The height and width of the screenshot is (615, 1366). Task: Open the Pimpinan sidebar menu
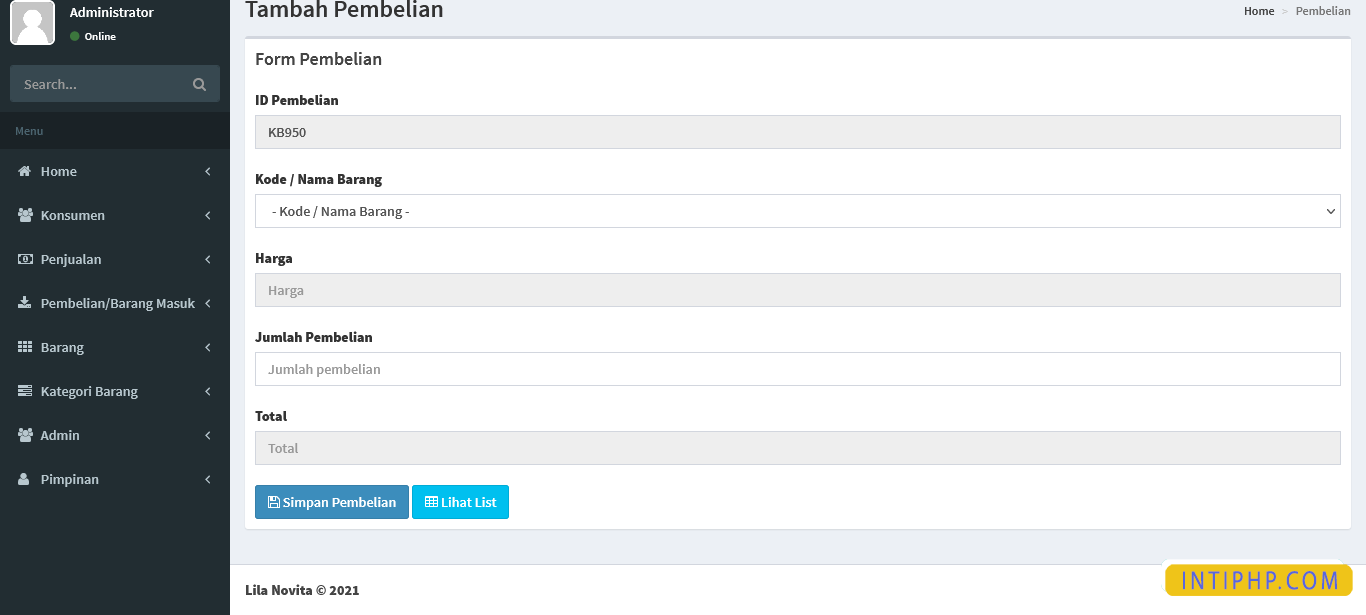coord(70,480)
